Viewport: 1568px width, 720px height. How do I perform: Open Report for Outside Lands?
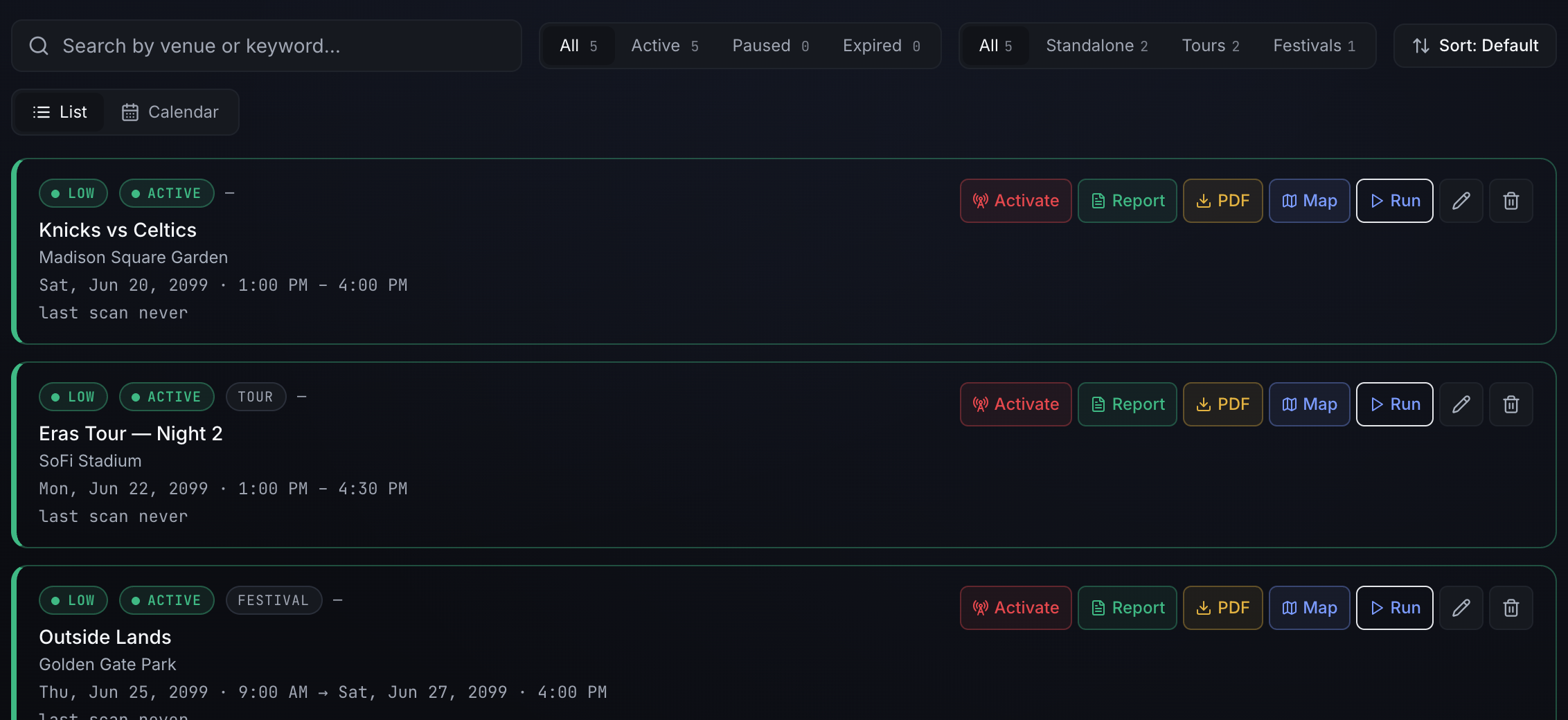coord(1127,608)
